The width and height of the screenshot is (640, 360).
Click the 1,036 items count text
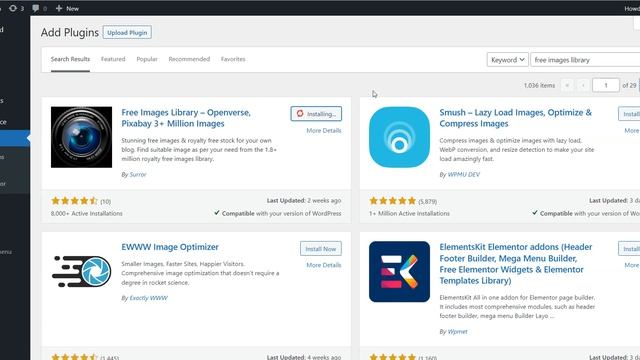point(539,85)
